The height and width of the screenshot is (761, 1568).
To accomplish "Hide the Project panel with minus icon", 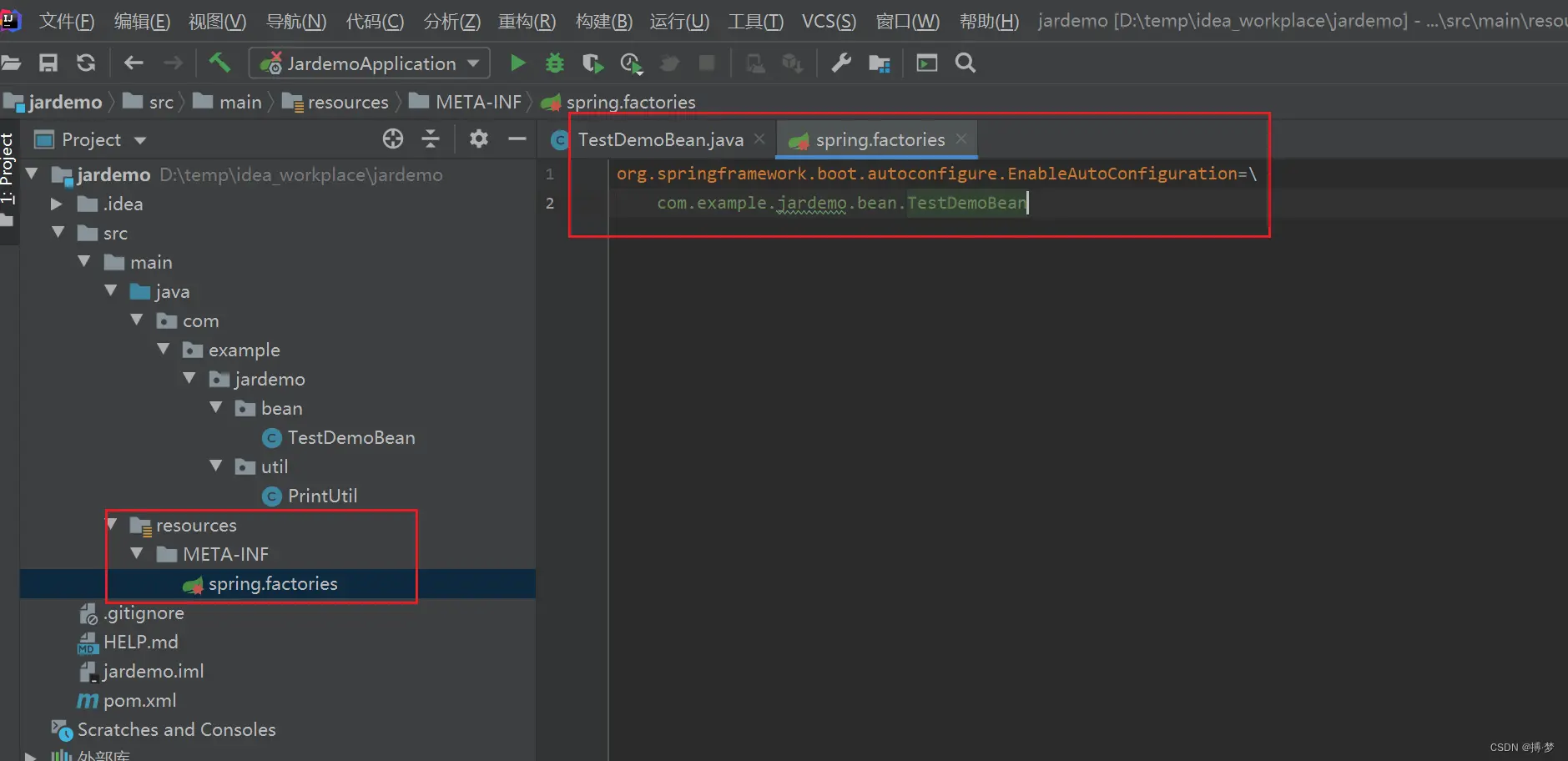I will (517, 139).
